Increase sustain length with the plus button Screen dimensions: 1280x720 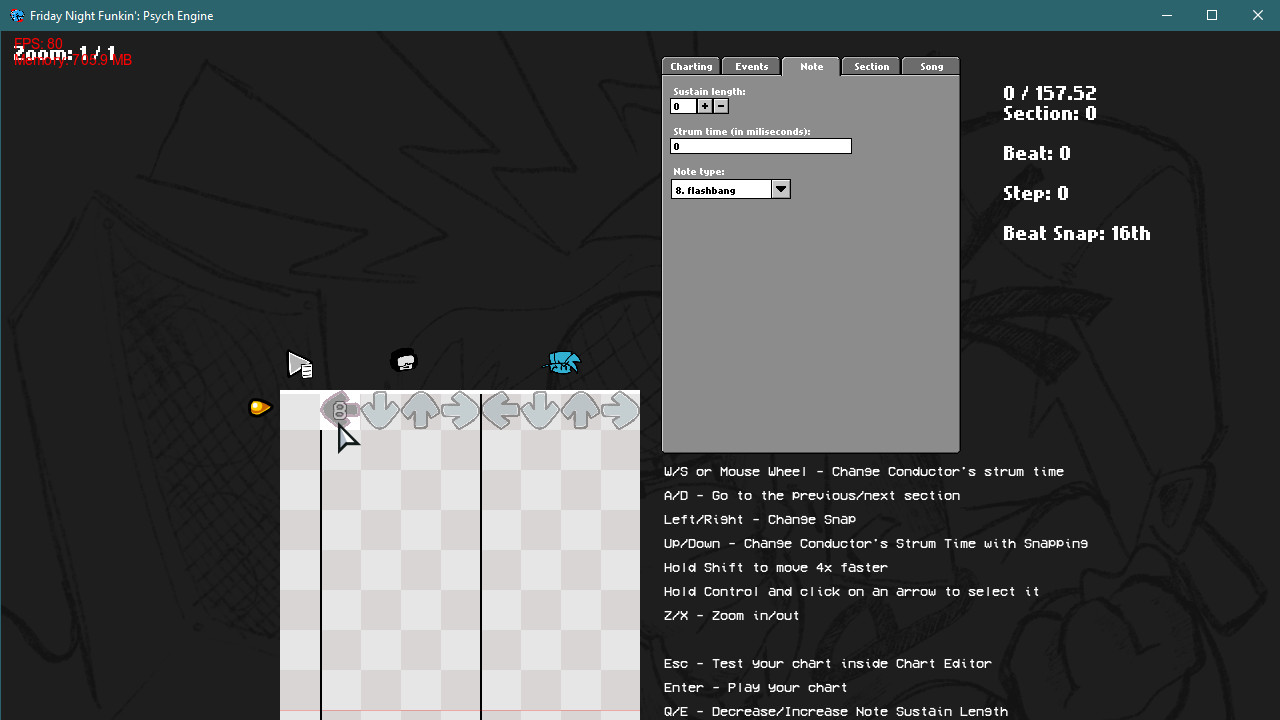pos(704,106)
